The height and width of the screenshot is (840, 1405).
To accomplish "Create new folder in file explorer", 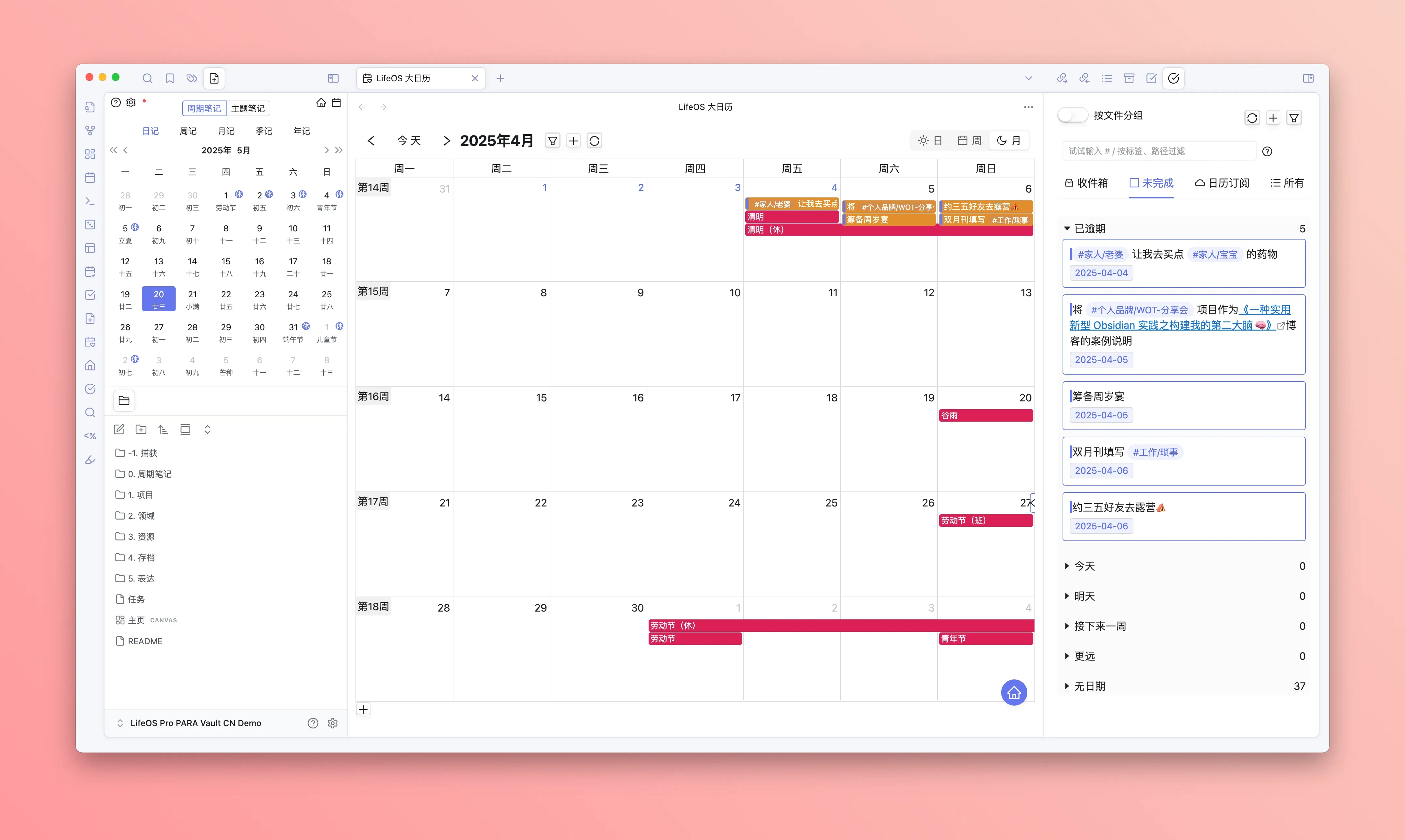I will pyautogui.click(x=141, y=429).
